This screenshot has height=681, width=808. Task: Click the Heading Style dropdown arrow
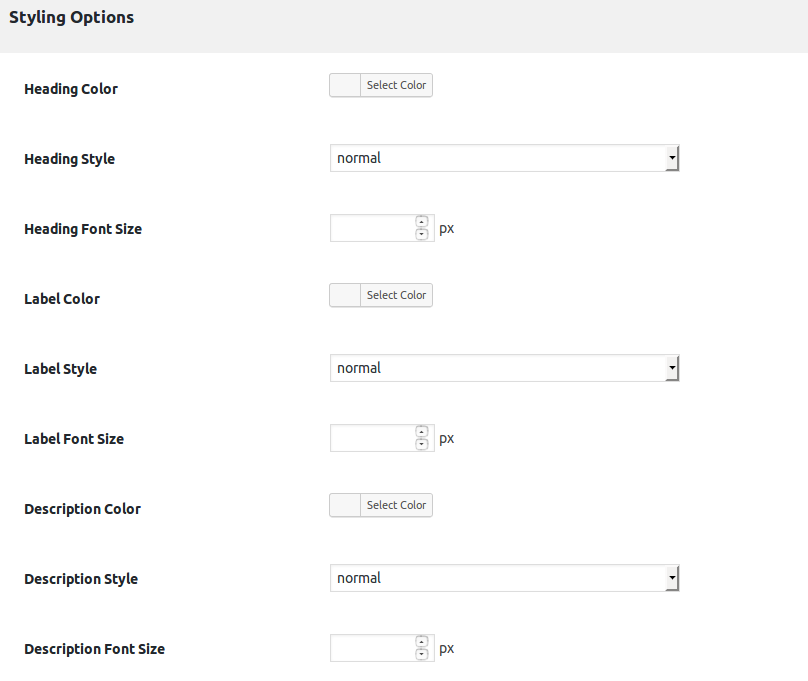pos(672,158)
